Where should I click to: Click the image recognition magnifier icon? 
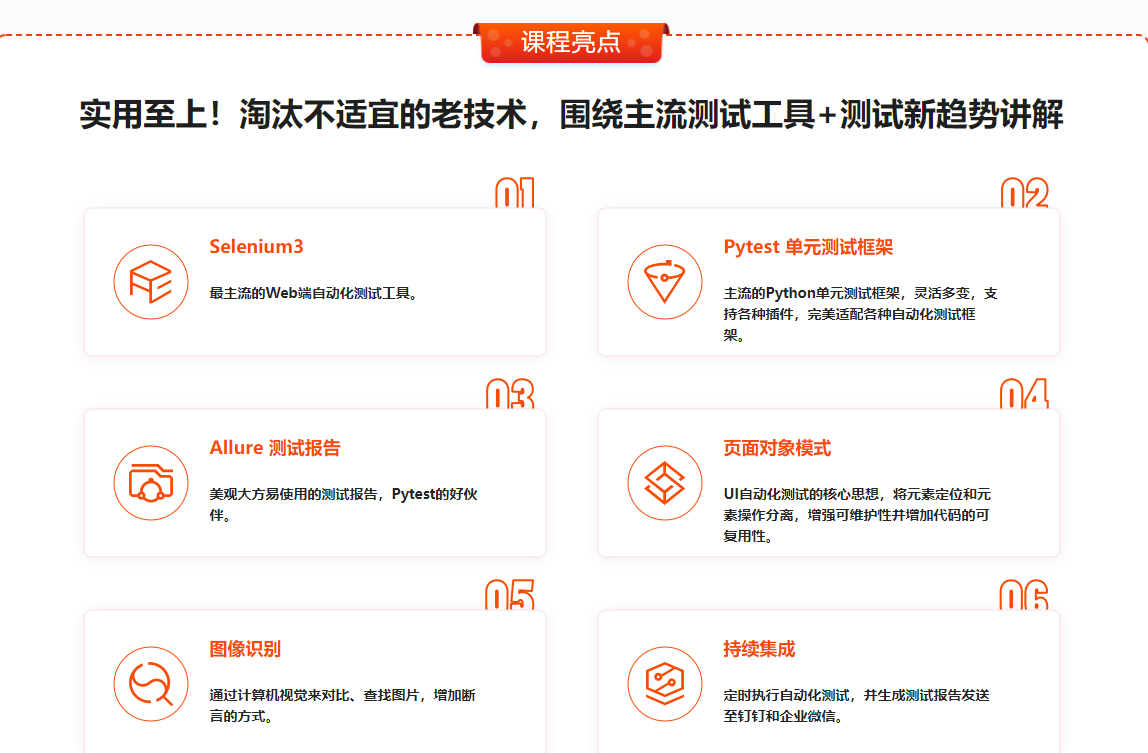coord(151,684)
